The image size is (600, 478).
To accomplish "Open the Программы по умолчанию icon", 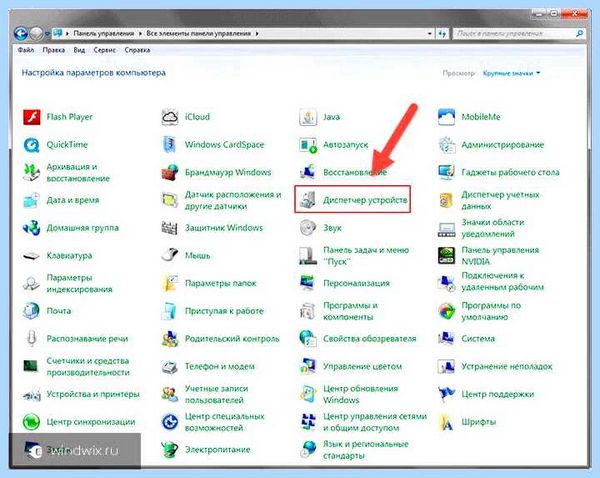I will 446,311.
